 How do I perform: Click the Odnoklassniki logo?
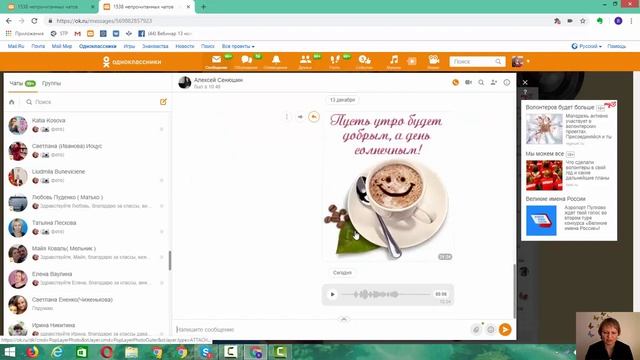coord(132,62)
